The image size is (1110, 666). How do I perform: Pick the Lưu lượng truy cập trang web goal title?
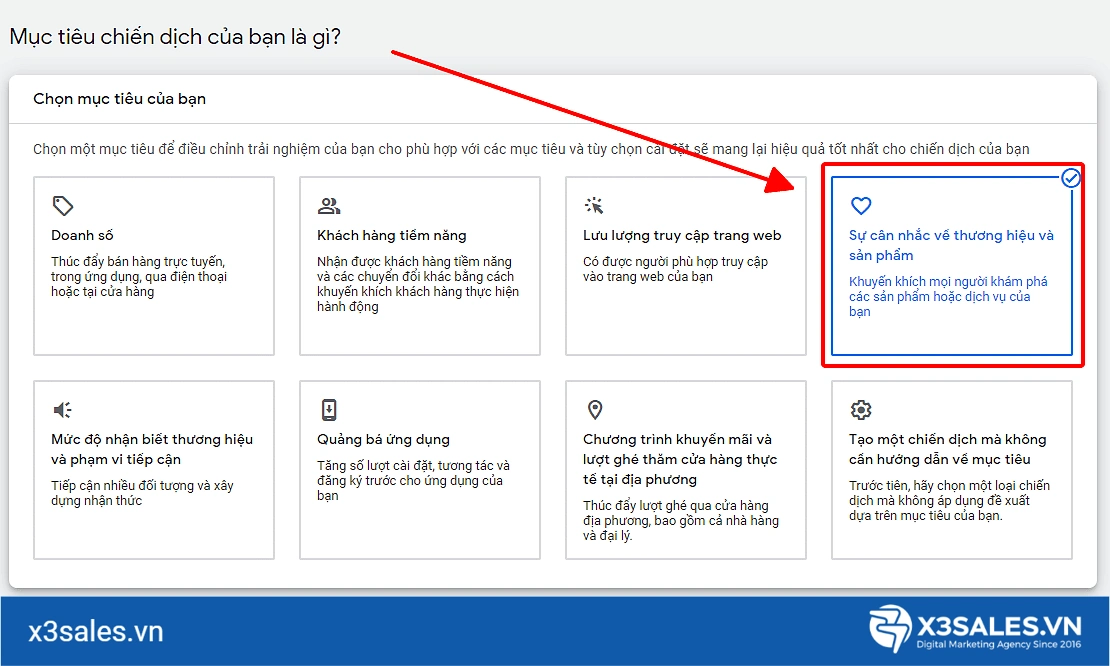point(682,236)
